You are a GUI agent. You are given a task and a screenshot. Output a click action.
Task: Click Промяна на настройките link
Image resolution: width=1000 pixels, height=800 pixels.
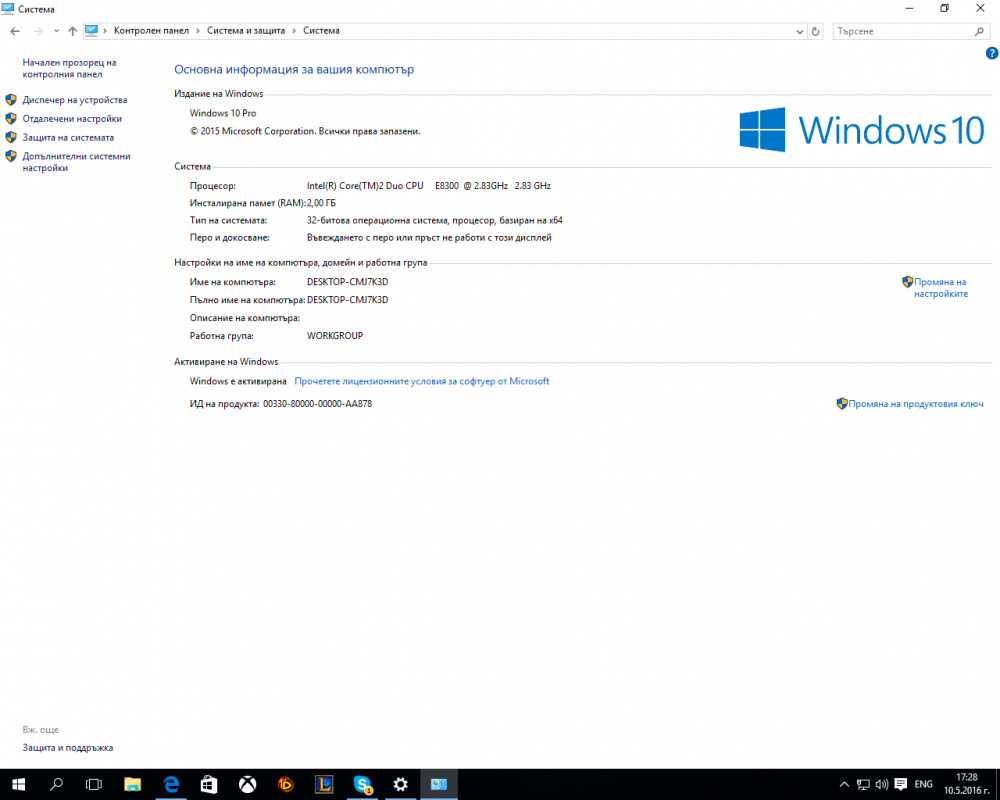pyautogui.click(x=941, y=288)
